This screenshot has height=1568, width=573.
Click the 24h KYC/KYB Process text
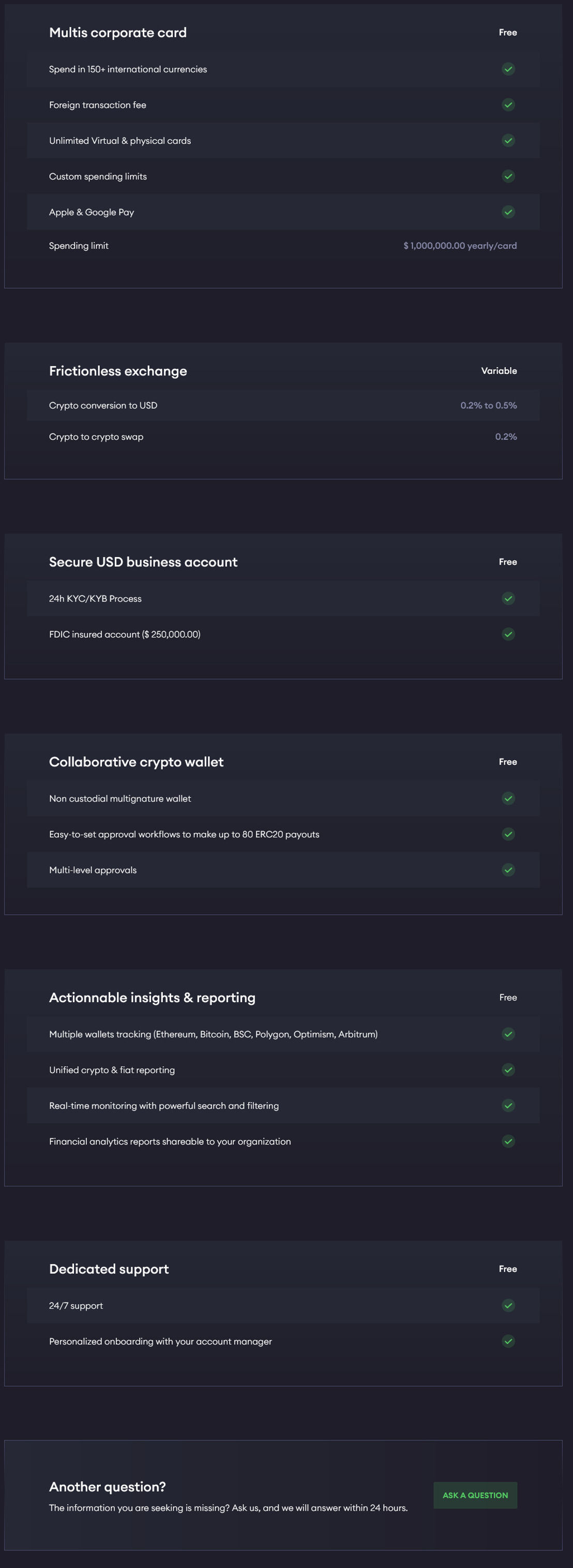95,599
